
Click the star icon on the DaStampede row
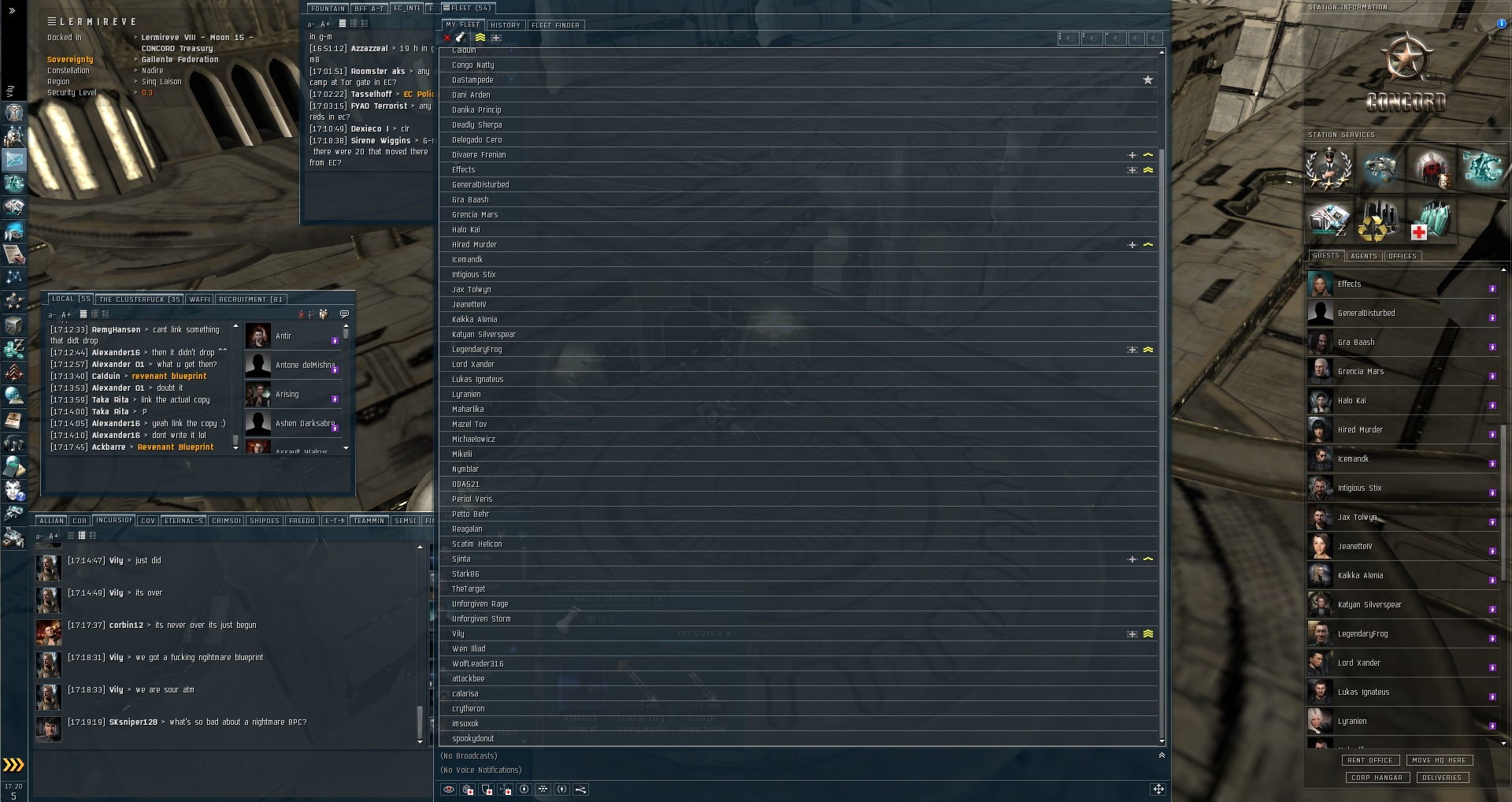click(1148, 80)
